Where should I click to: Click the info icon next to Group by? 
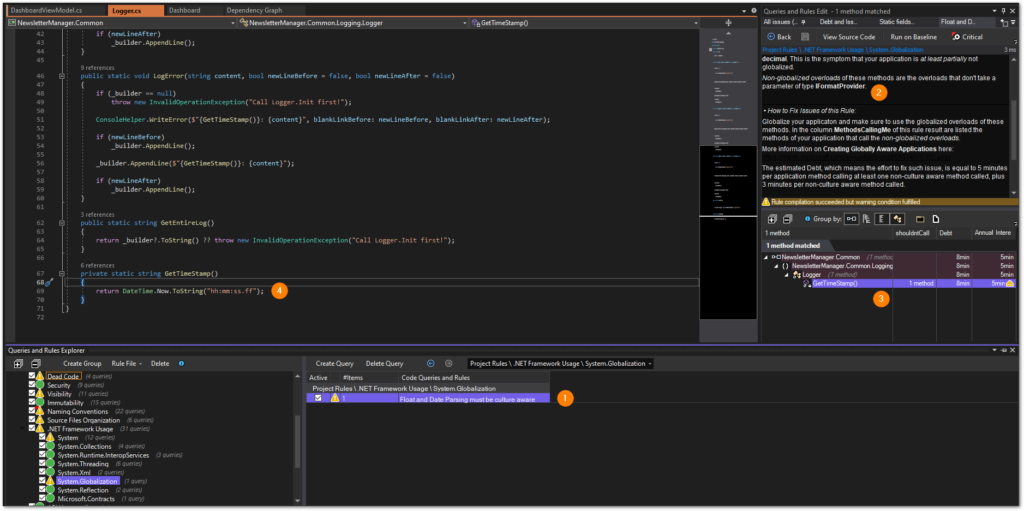click(x=807, y=219)
